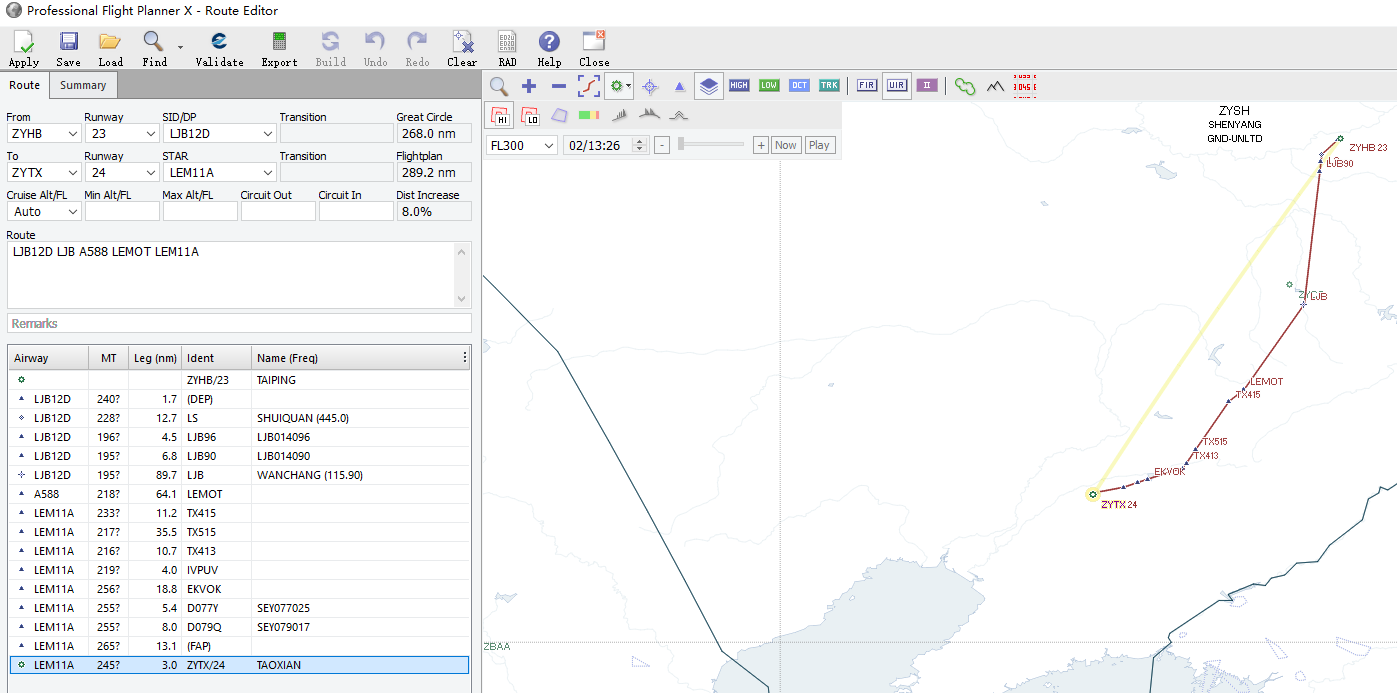Click the map layers icon
This screenshot has width=1397, height=693.
[x=708, y=86]
